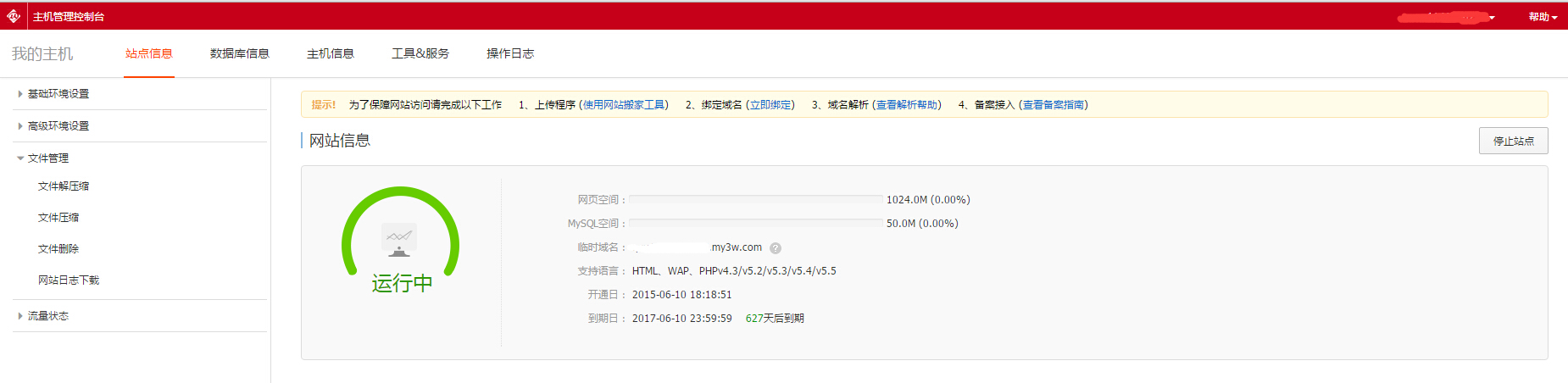Viewport: 1568px width, 383px height.
Task: Open the account dropdown in the header
Action: [1448, 17]
